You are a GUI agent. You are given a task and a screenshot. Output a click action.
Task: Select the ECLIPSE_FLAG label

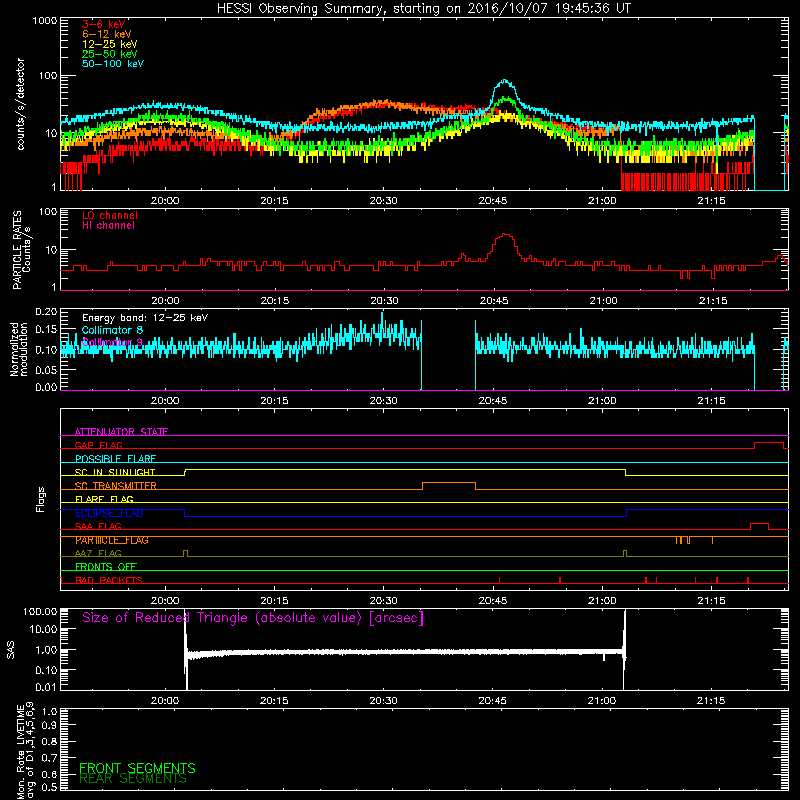[x=109, y=513]
